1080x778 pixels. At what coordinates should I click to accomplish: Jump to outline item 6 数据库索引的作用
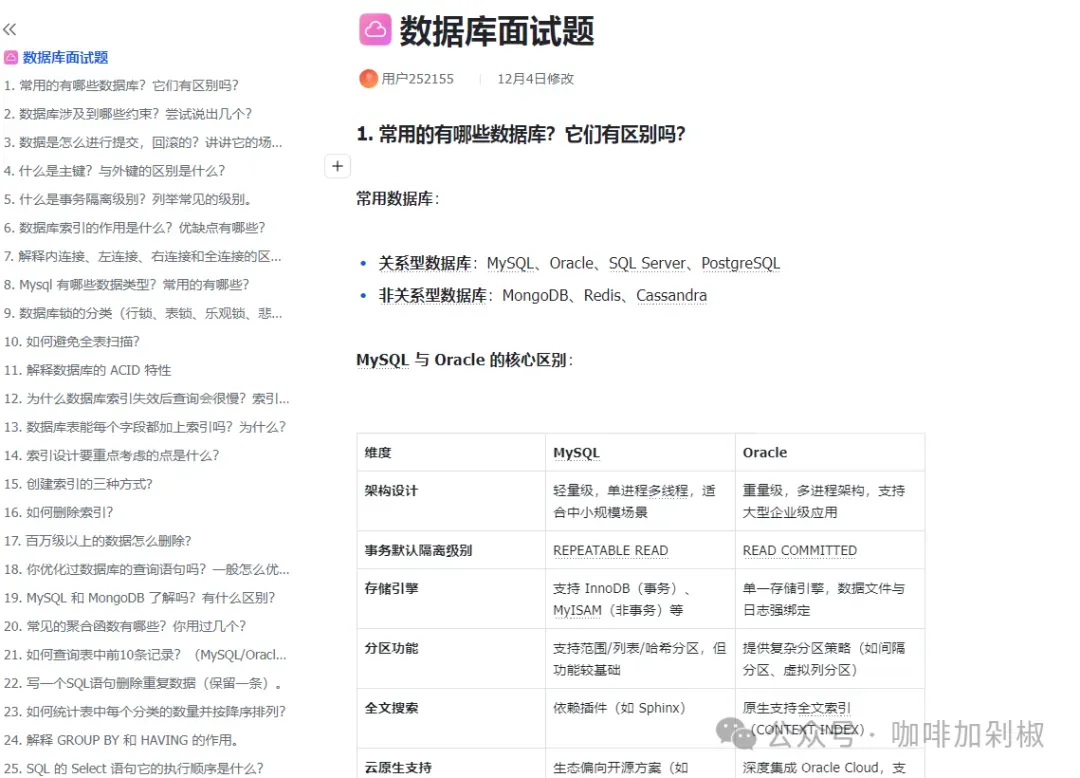(x=134, y=228)
